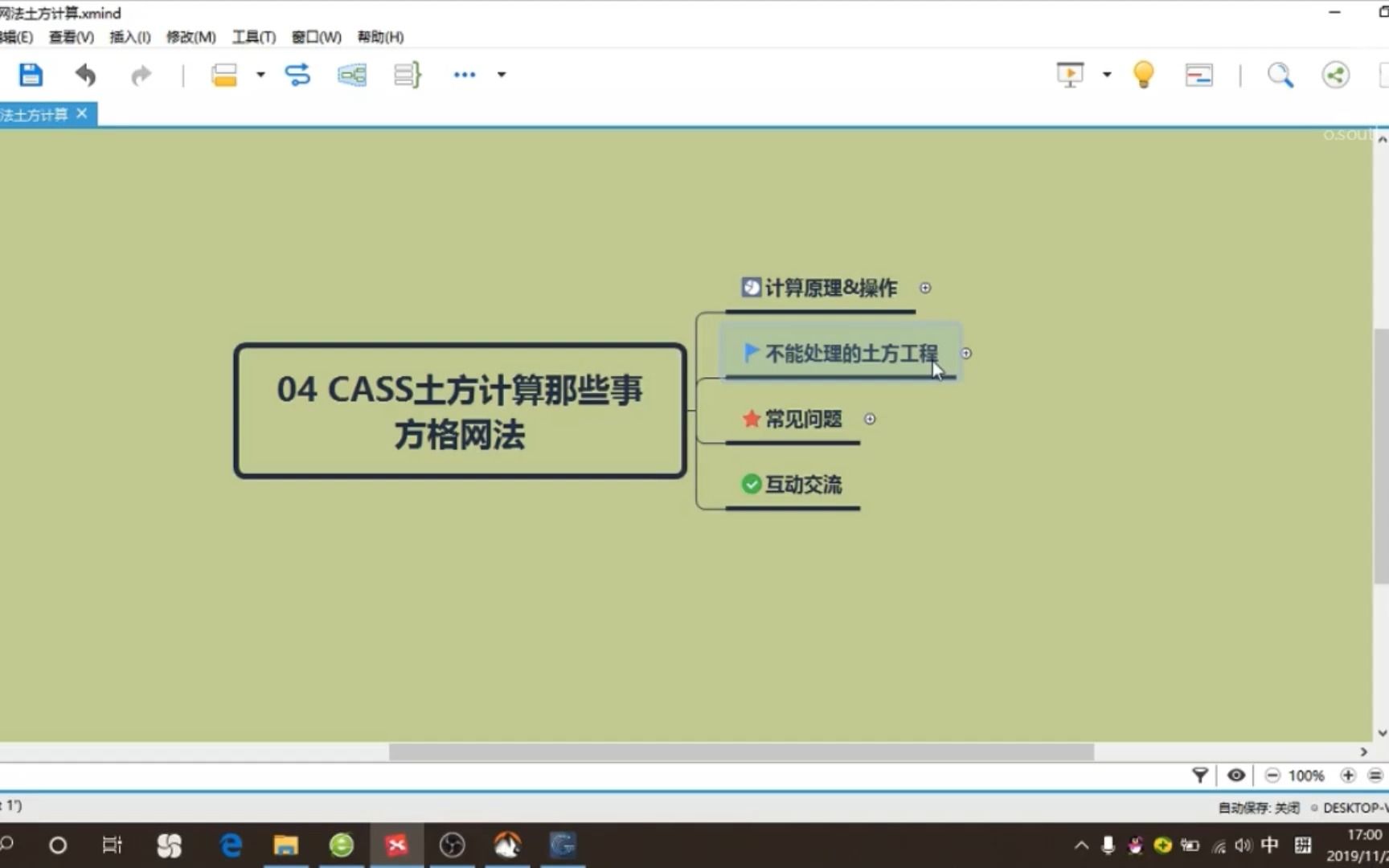Open File Explorer in the taskbar
The width and height of the screenshot is (1389, 868).
coord(286,845)
